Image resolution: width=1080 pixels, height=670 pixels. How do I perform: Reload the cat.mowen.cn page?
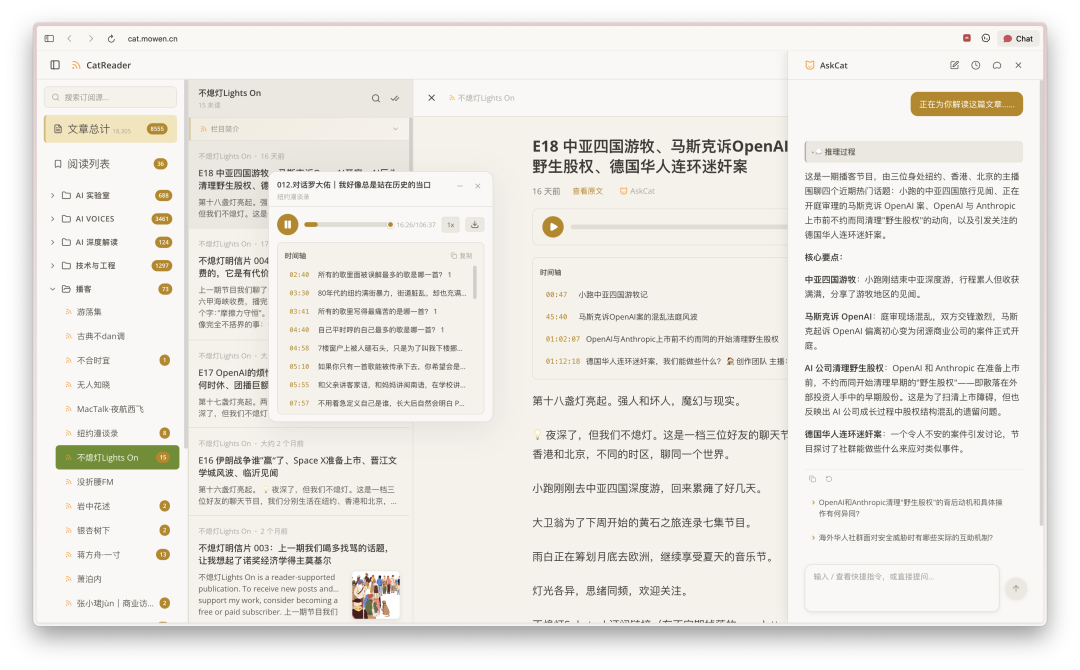(x=111, y=39)
